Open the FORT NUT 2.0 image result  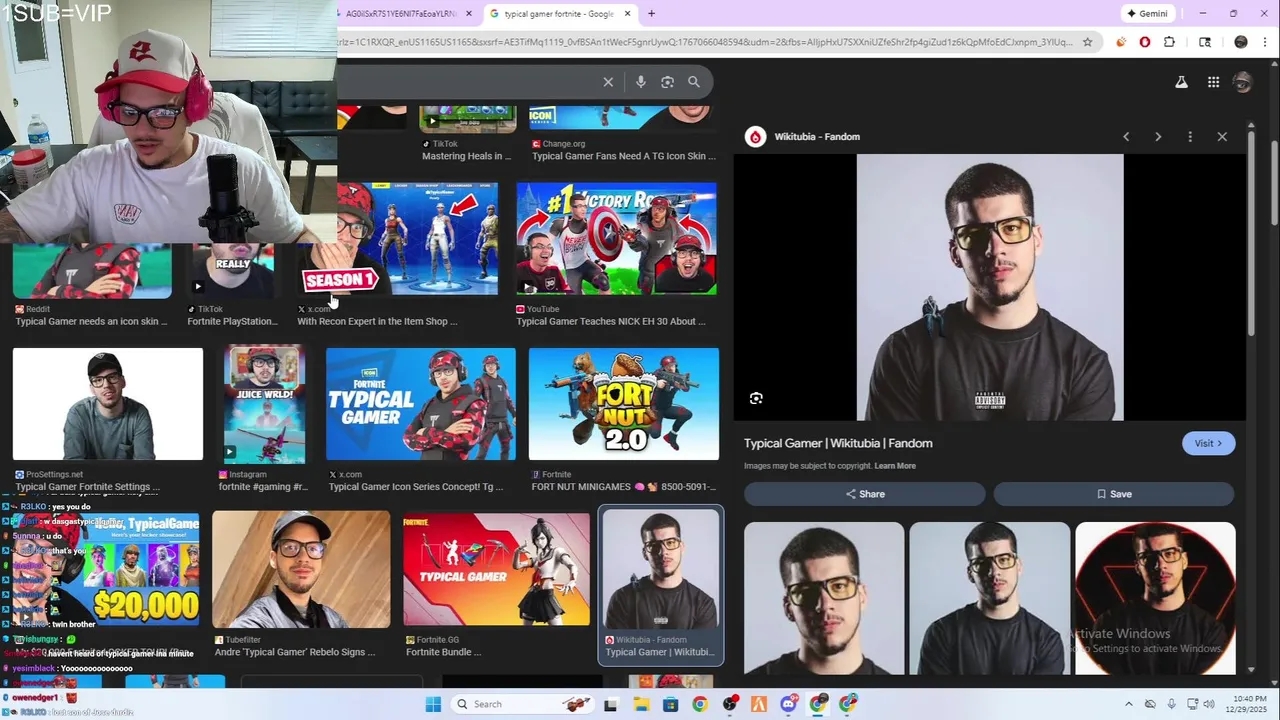tap(624, 404)
